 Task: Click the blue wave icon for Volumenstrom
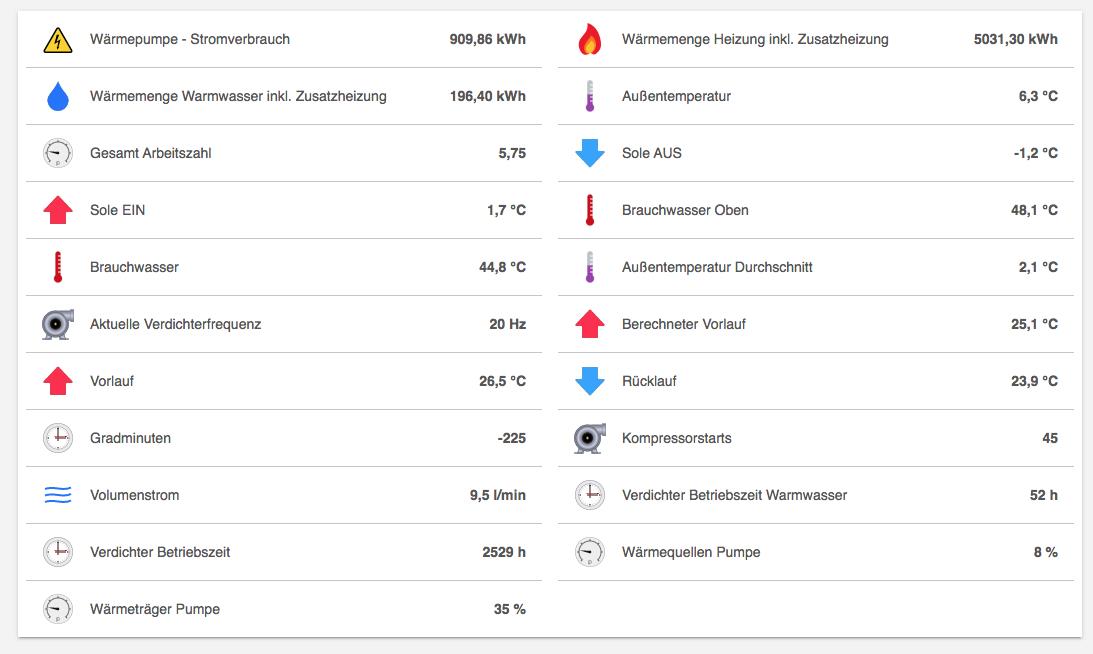[x=58, y=495]
